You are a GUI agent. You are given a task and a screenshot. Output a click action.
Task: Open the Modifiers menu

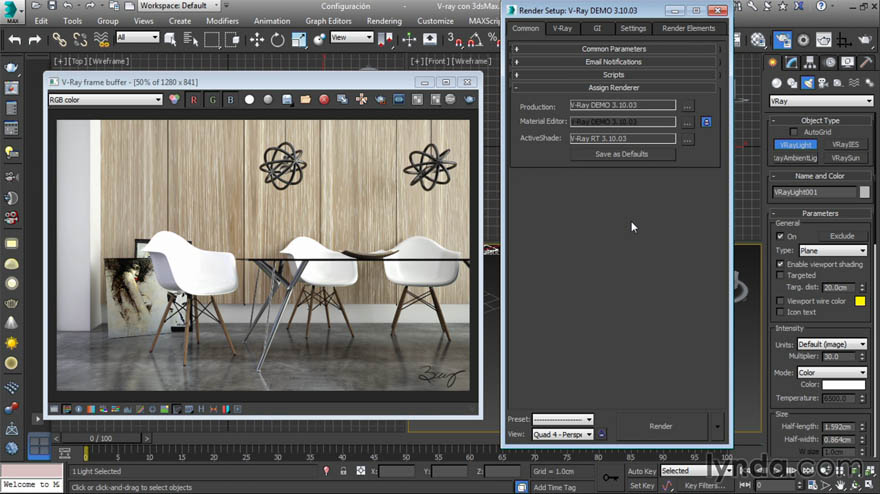coord(222,21)
